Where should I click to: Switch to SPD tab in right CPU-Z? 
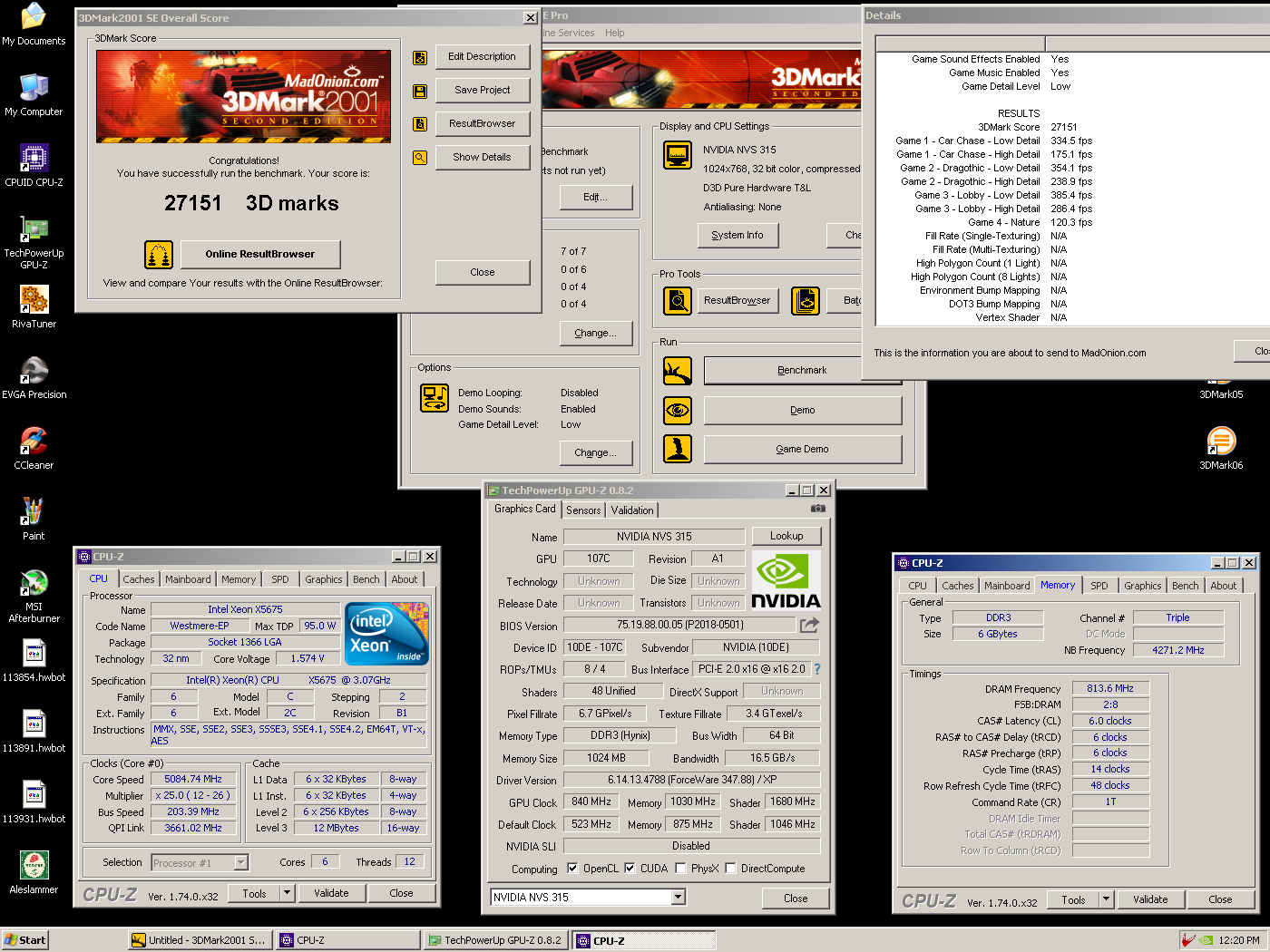click(x=1099, y=586)
